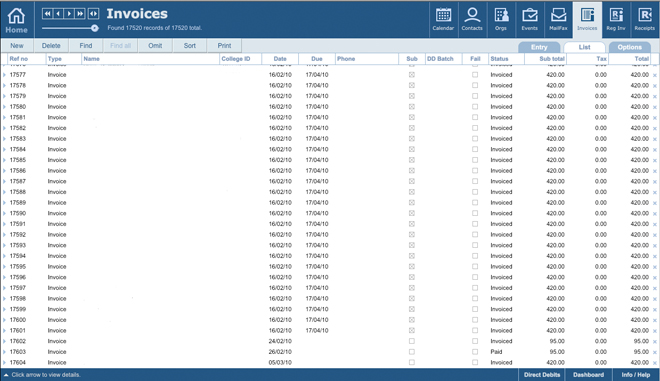Open Dashboard from the bottom bar

(x=588, y=375)
